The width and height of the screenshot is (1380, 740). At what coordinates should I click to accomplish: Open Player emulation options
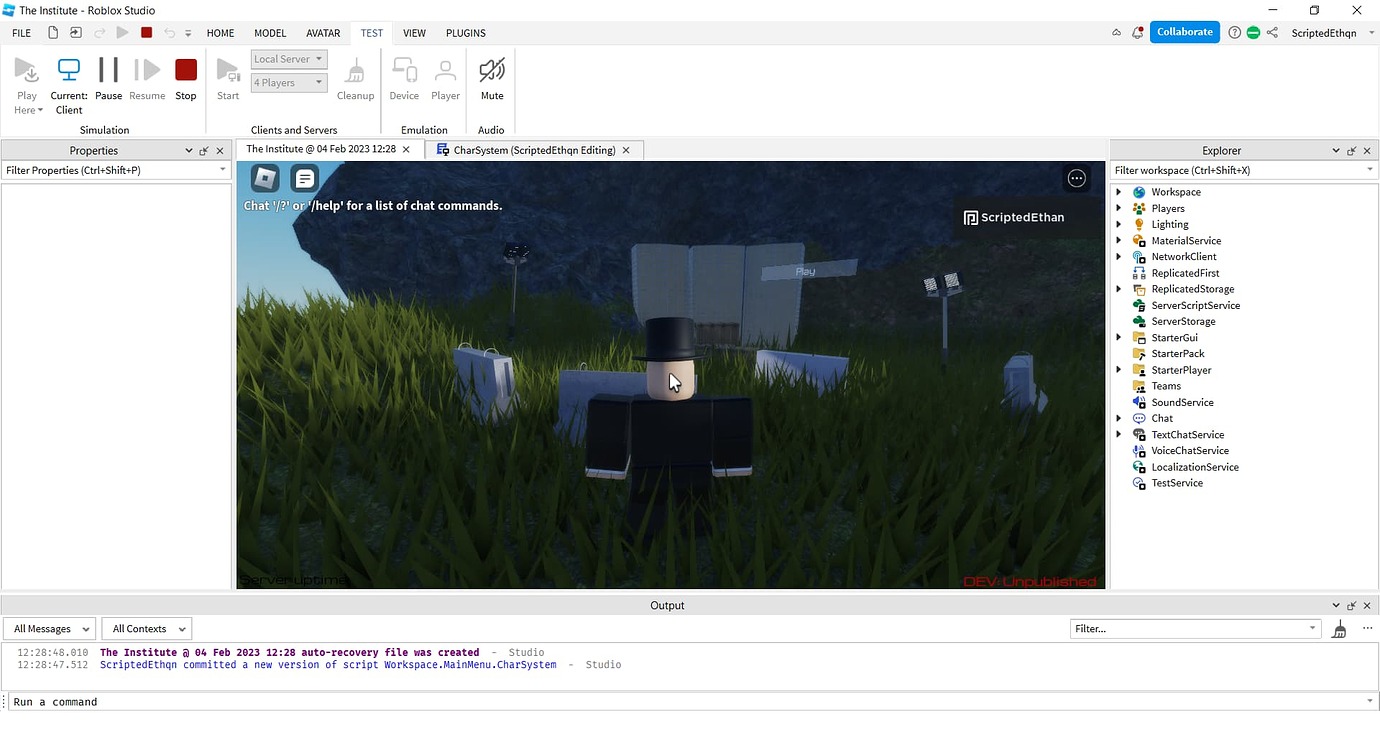[445, 70]
